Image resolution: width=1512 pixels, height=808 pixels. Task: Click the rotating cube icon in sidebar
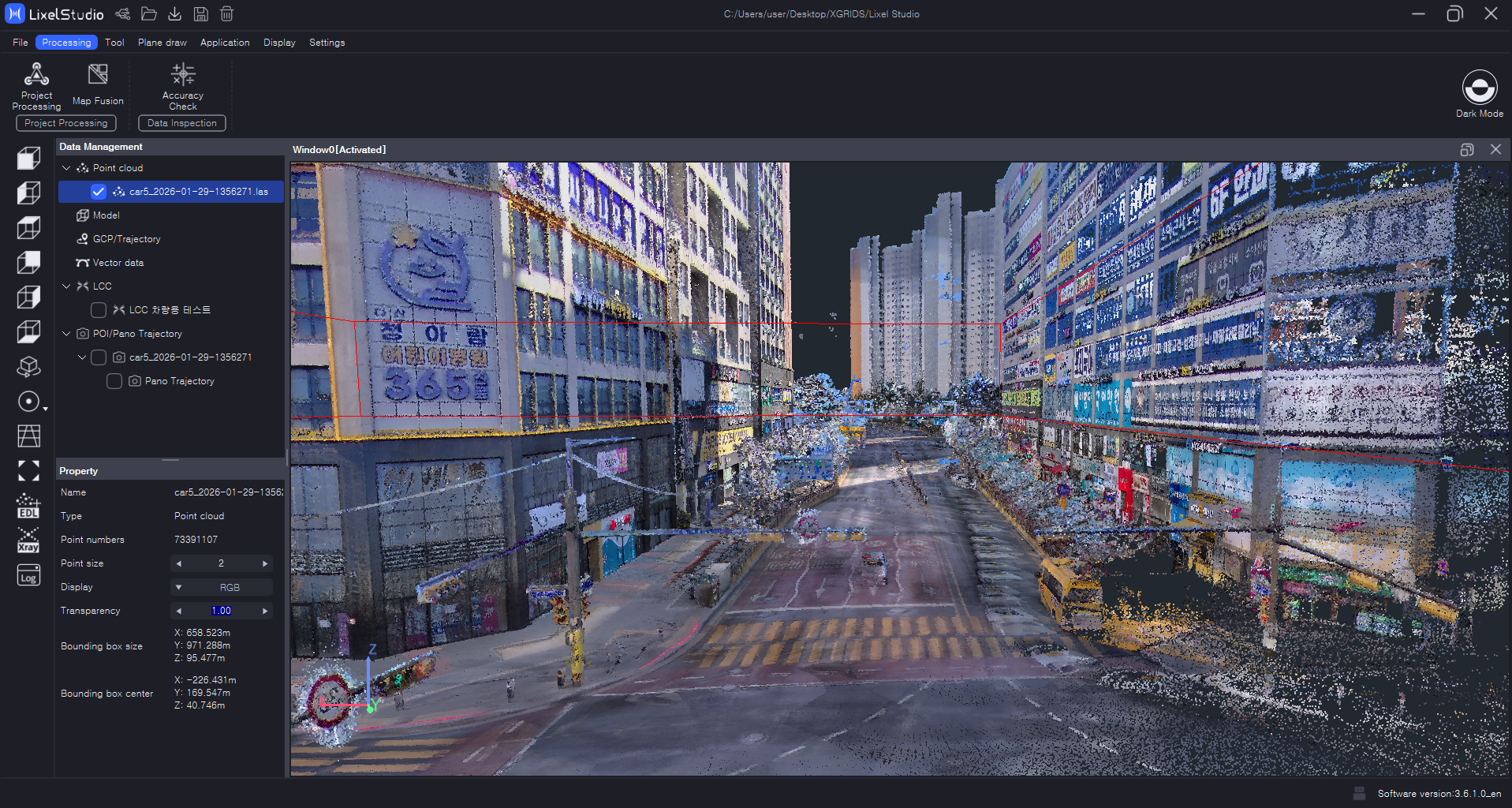[29, 367]
